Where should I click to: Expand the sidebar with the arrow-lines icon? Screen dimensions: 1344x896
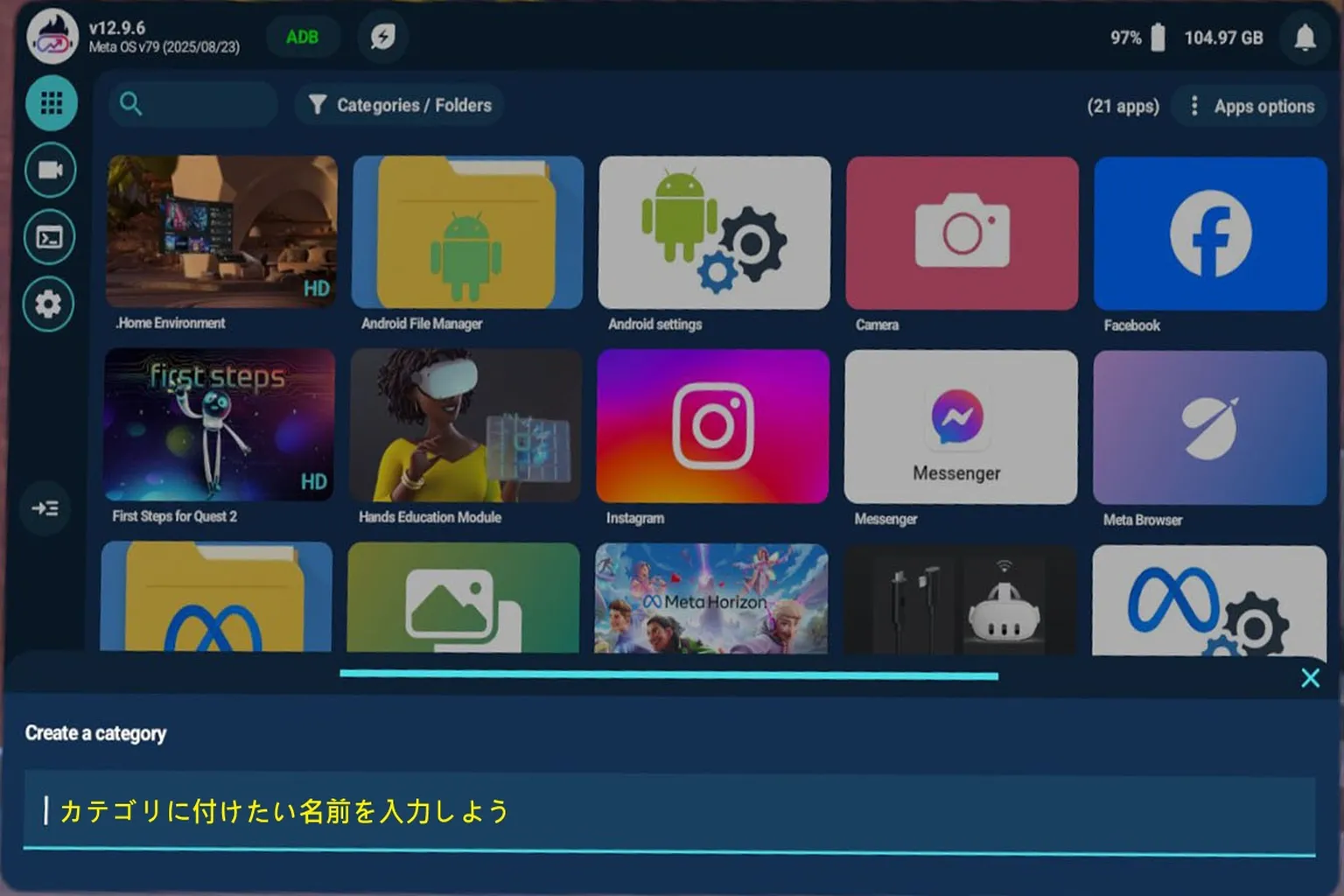[x=45, y=507]
